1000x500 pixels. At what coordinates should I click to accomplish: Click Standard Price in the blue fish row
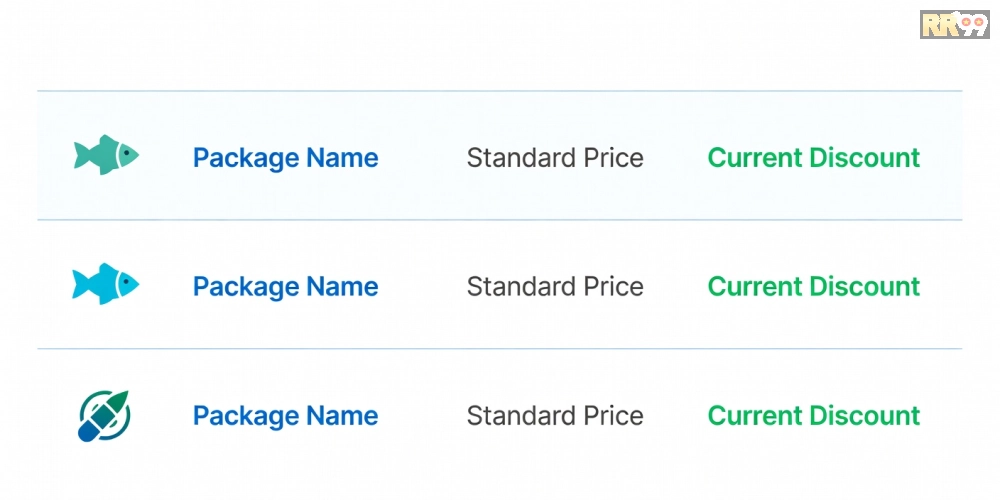click(555, 287)
